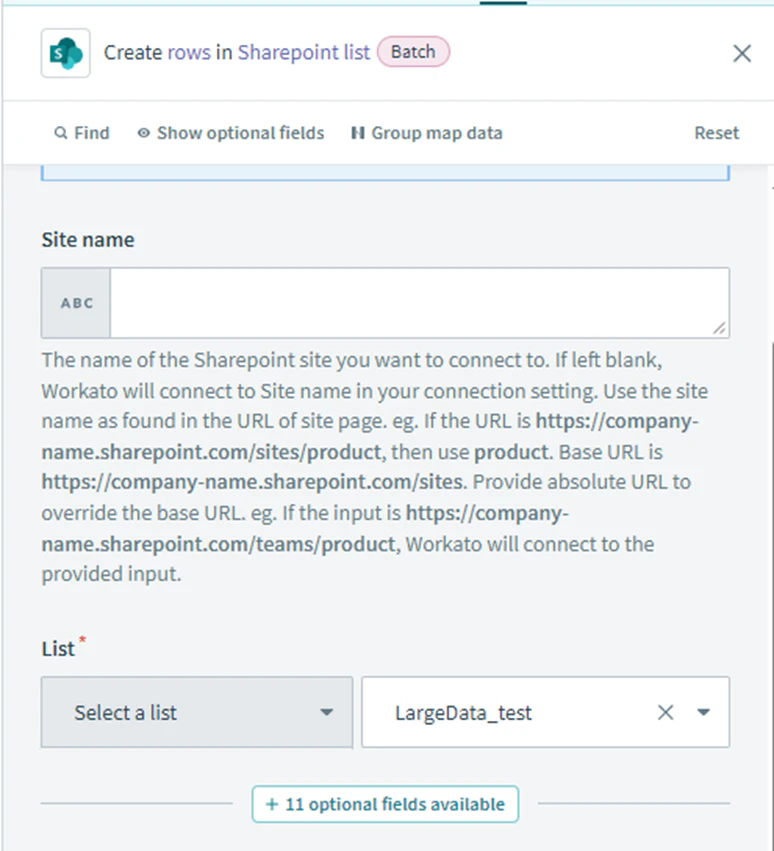Click the Batch badge
This screenshot has width=774, height=851.
[414, 52]
